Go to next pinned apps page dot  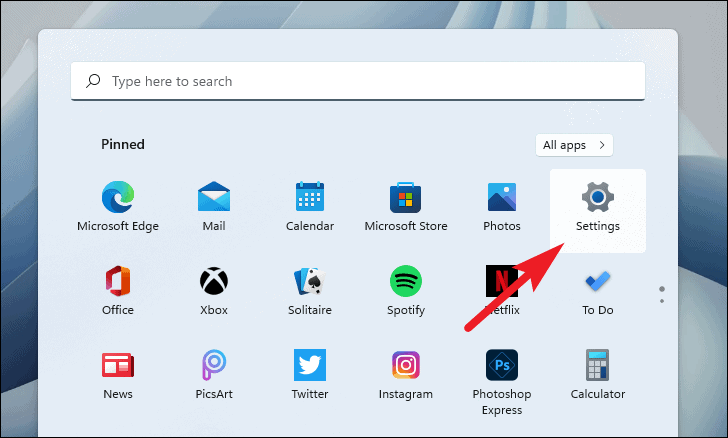pos(662,301)
